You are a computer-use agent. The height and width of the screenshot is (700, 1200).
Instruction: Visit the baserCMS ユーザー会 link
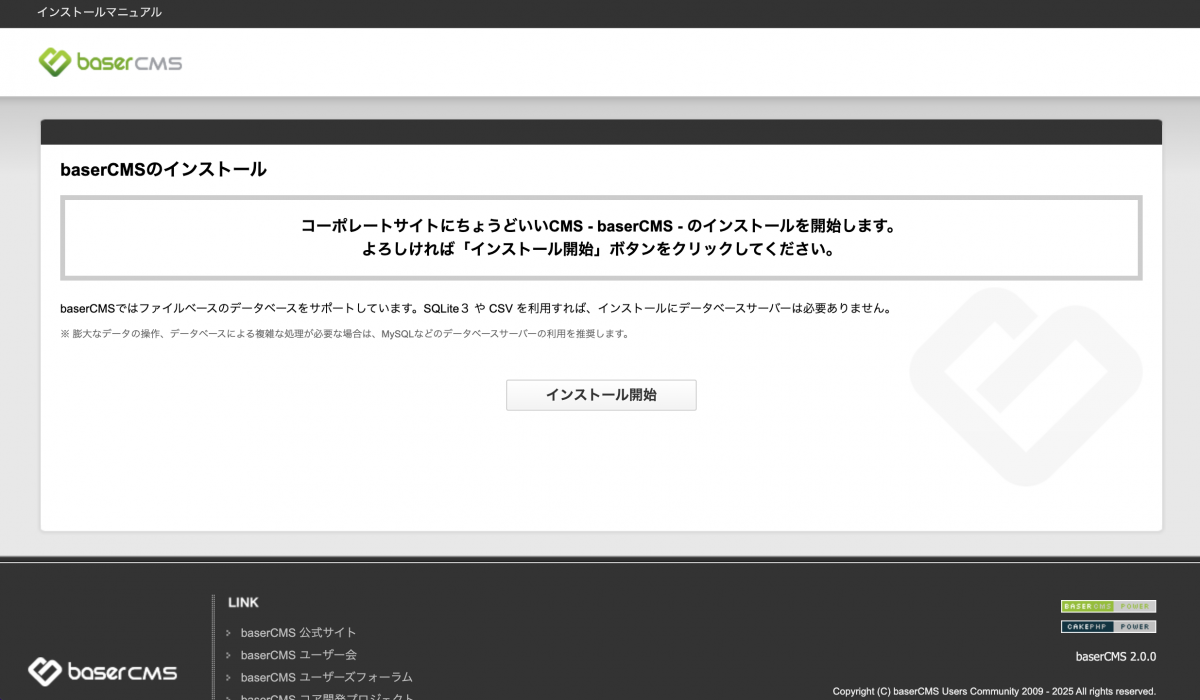pos(298,655)
